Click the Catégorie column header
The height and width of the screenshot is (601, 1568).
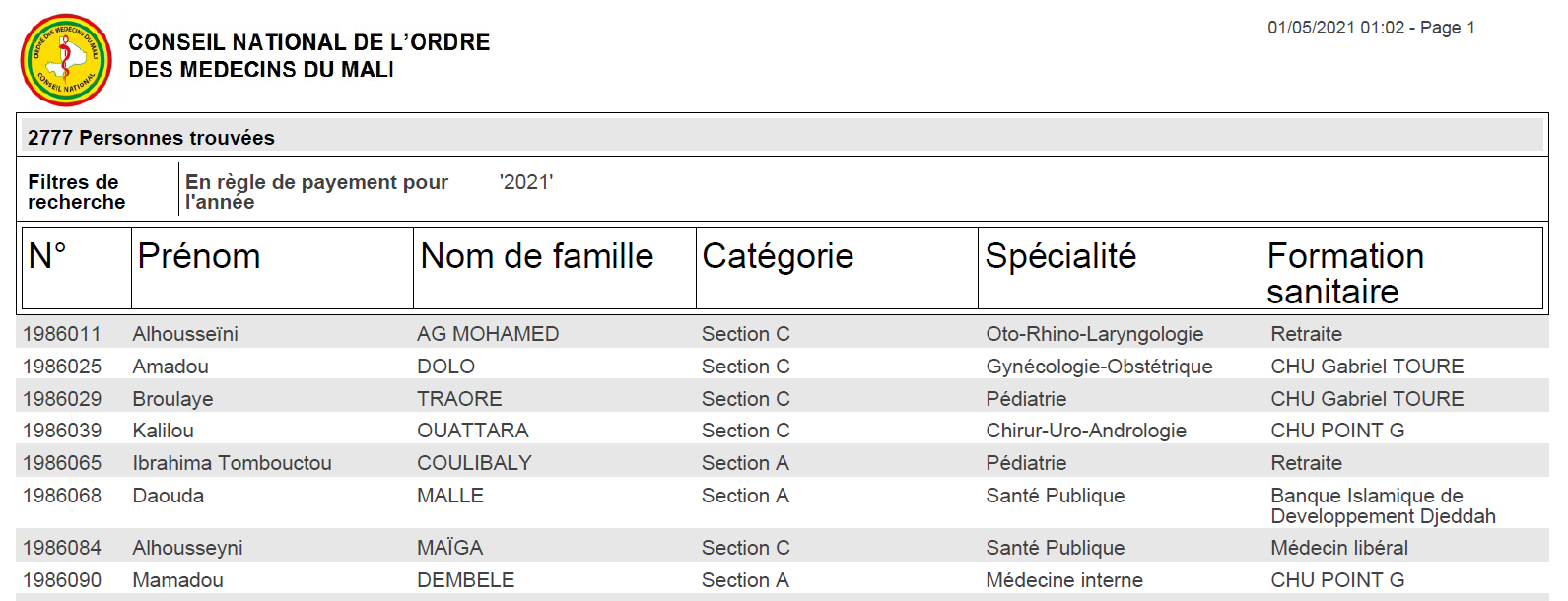[x=778, y=256]
